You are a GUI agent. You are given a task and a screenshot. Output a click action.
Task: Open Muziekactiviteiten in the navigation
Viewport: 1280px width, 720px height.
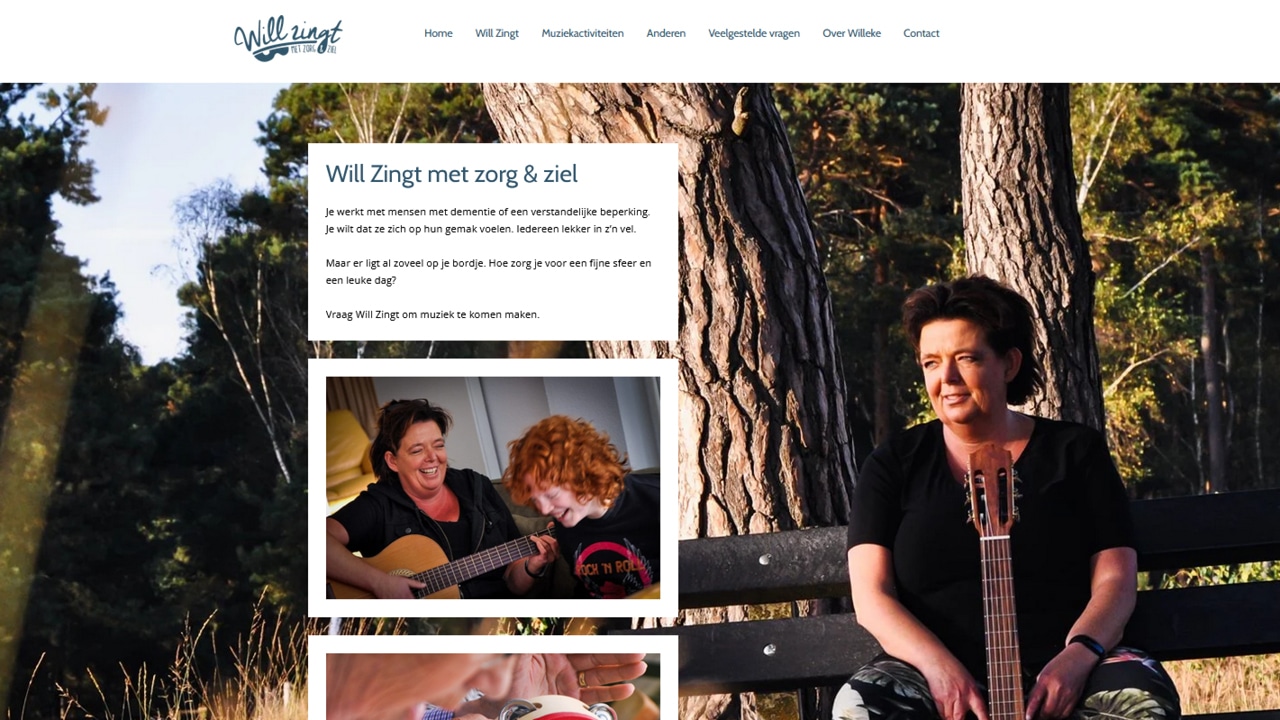pyautogui.click(x=582, y=33)
